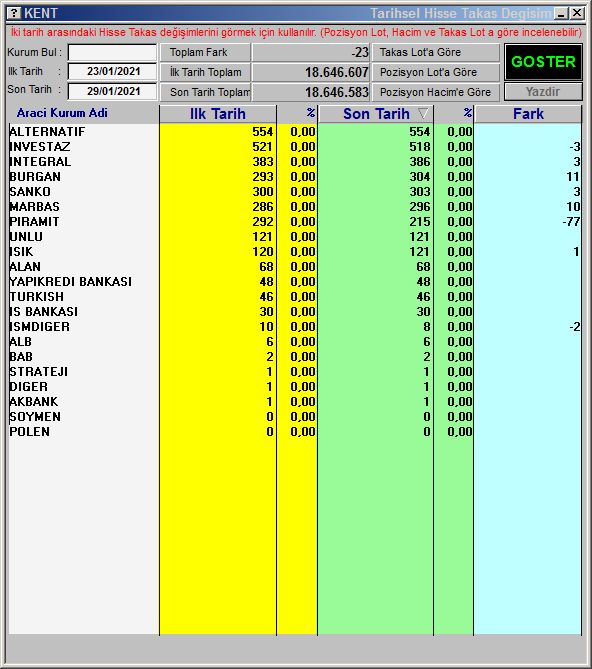This screenshot has height=669, width=592.
Task: Close the KENT window
Action: click(577, 13)
